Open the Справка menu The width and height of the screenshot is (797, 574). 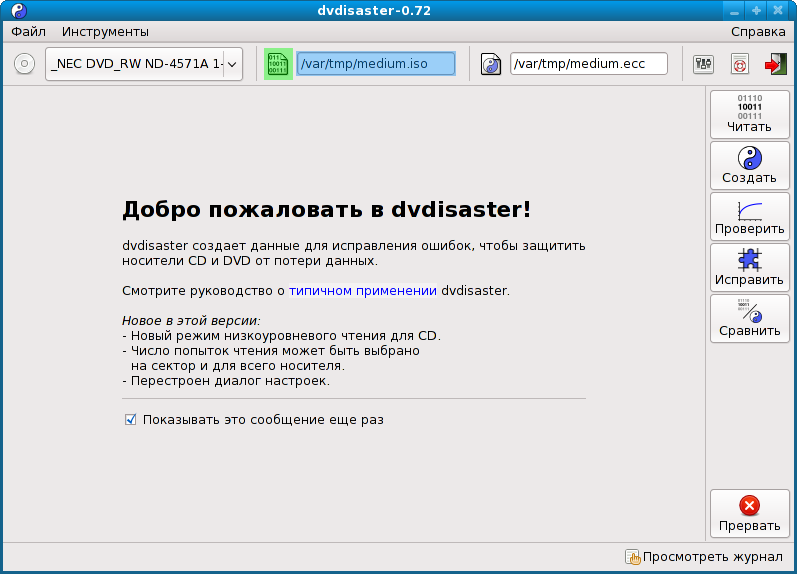(758, 32)
